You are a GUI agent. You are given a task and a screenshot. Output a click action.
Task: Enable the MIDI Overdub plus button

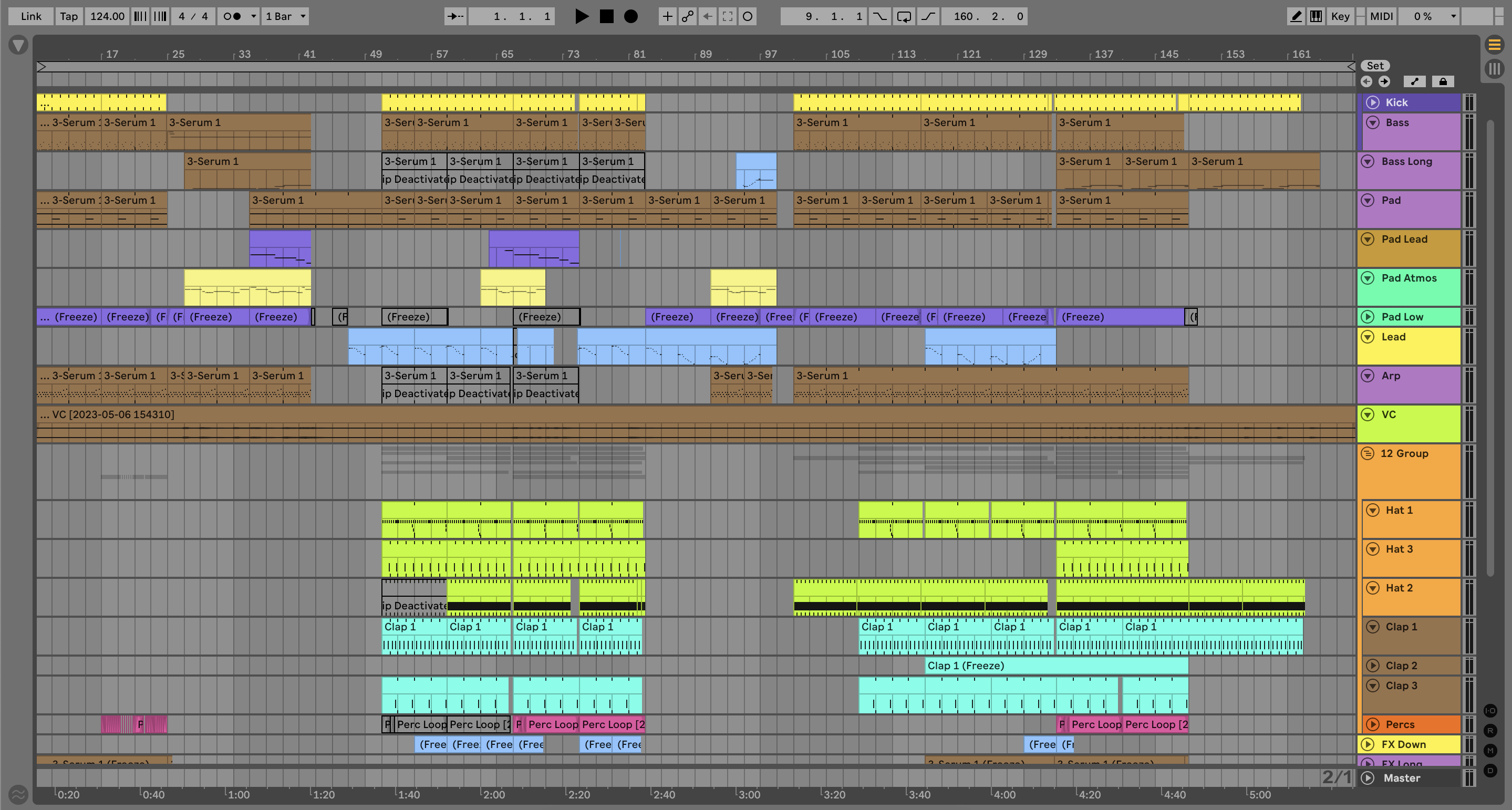[667, 16]
